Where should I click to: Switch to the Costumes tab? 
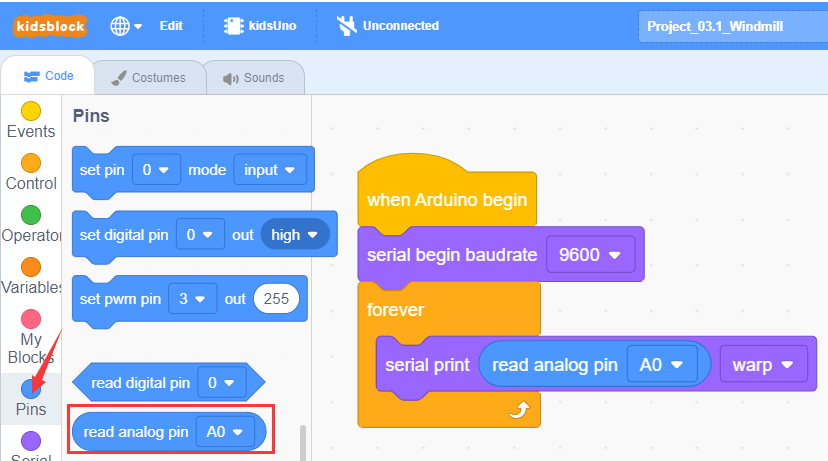[149, 78]
